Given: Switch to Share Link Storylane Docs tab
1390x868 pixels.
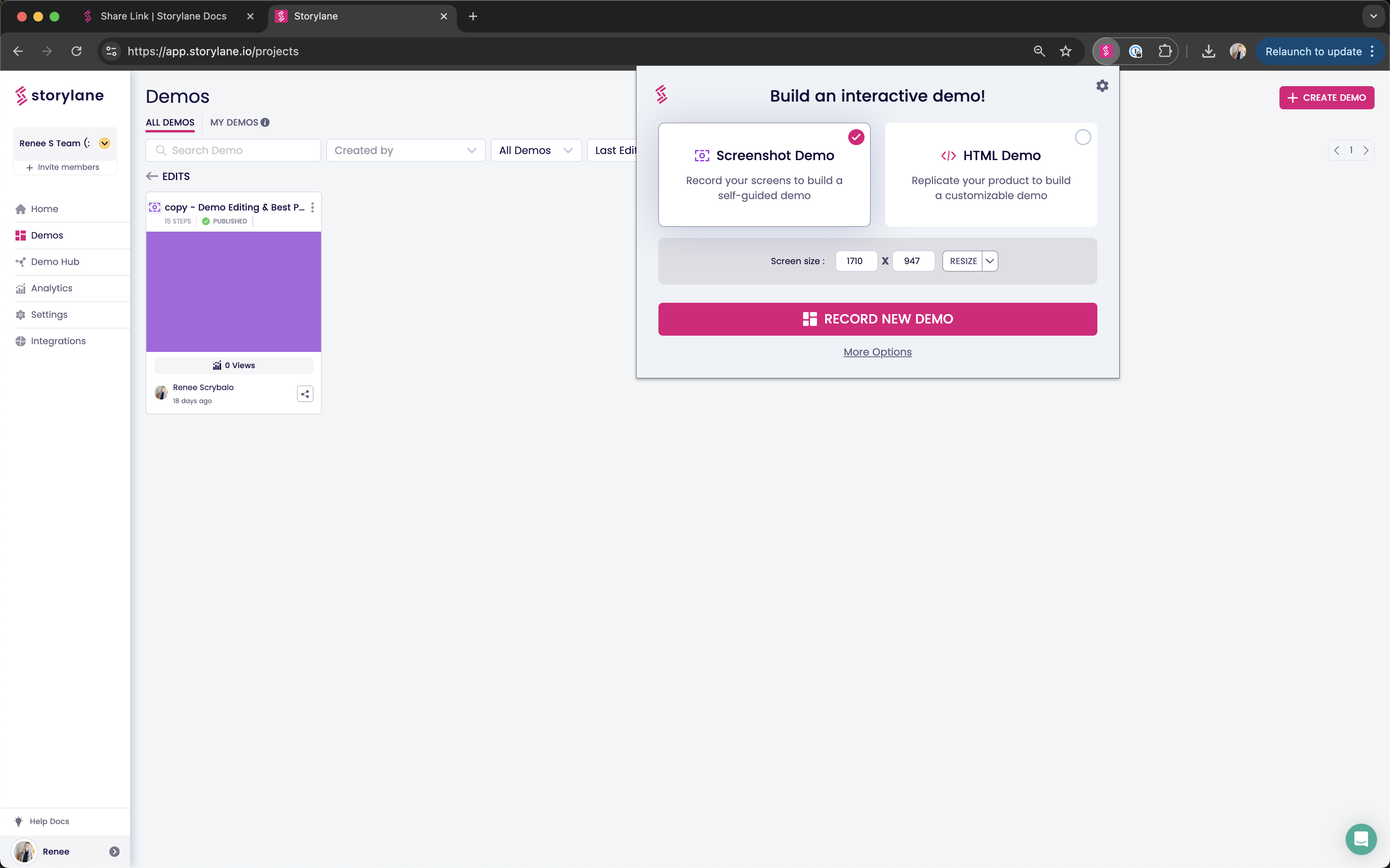Looking at the screenshot, I should (x=163, y=16).
